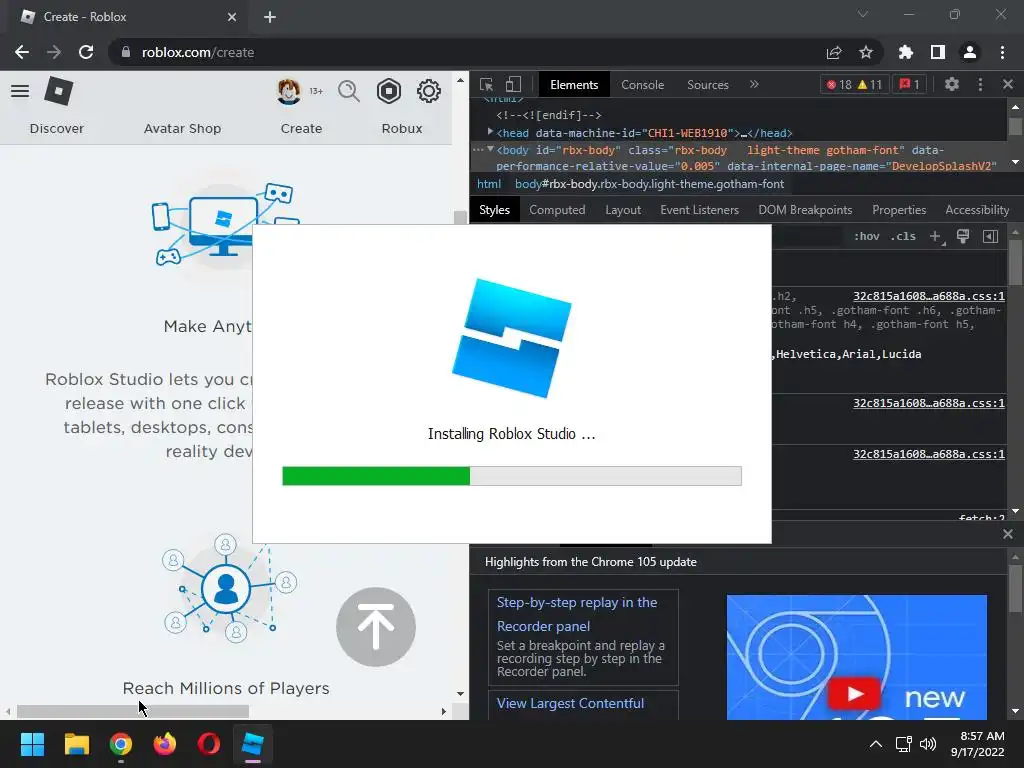Switch to the Console tab

click(643, 84)
